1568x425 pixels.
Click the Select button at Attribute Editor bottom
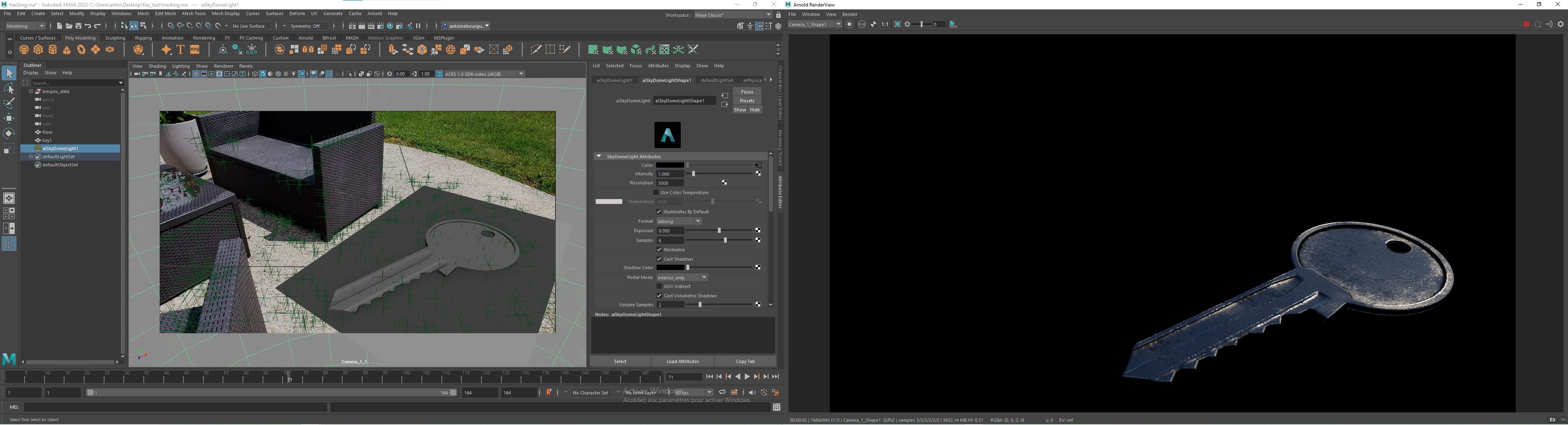[x=620, y=361]
